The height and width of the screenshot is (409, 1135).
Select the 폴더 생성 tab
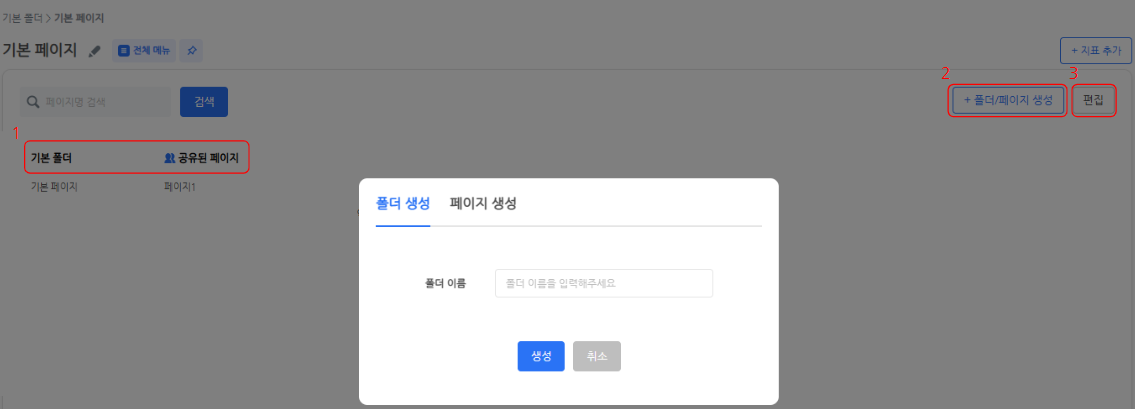[402, 203]
